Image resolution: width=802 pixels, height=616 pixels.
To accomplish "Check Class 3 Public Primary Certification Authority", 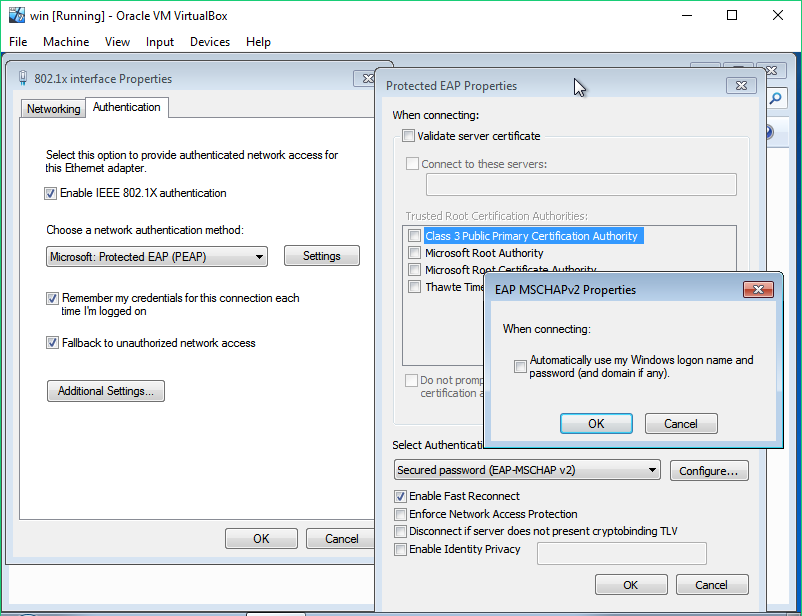I will pos(414,236).
